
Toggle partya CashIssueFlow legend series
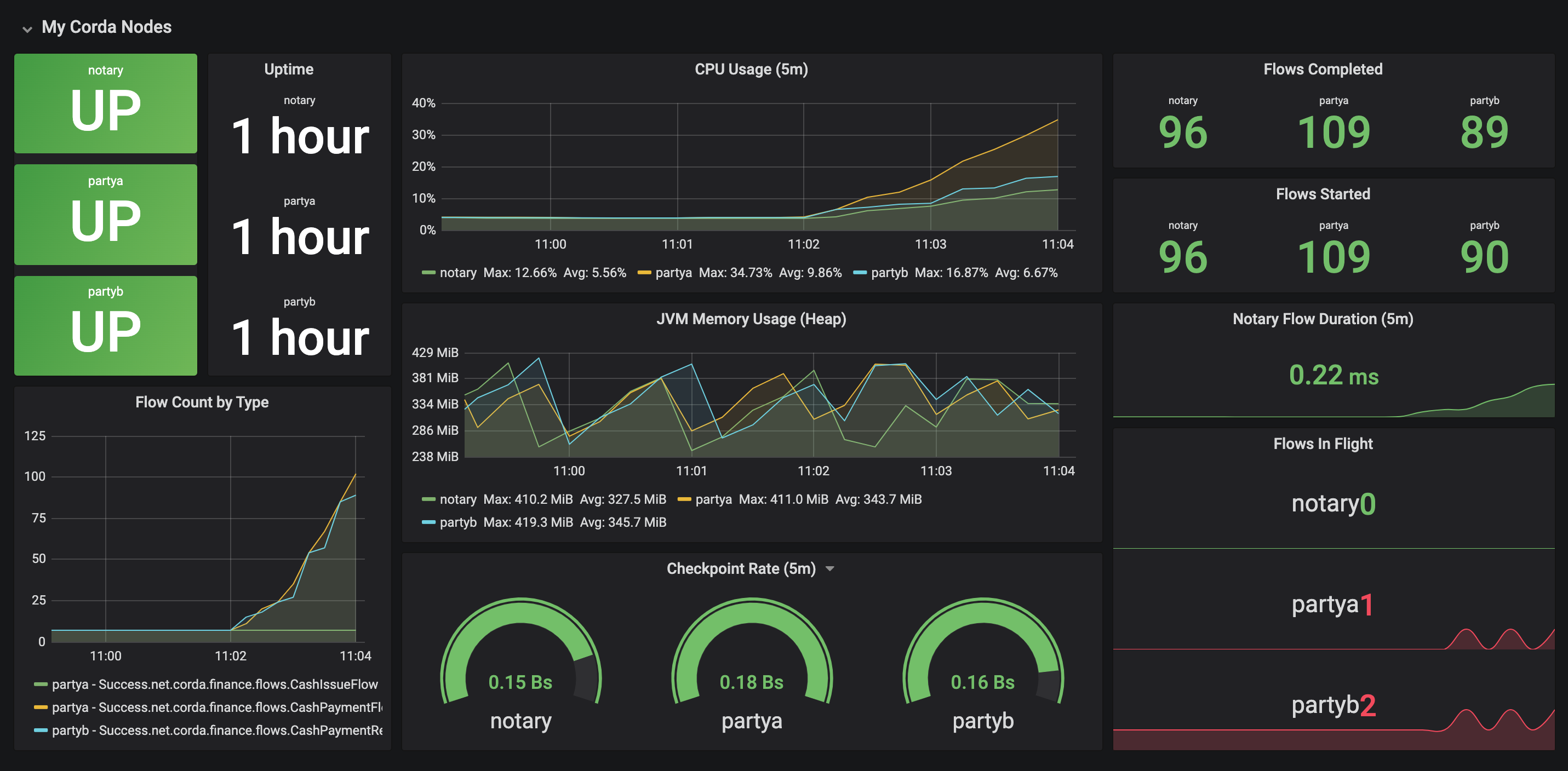215,684
